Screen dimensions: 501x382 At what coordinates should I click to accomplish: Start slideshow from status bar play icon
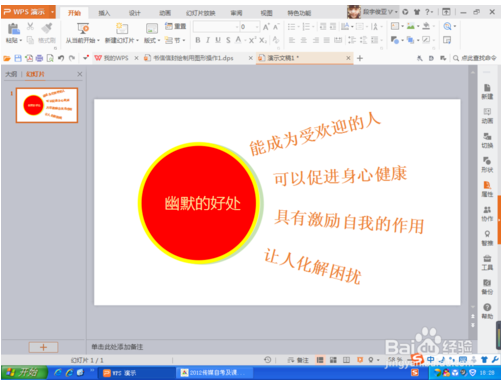pos(360,360)
